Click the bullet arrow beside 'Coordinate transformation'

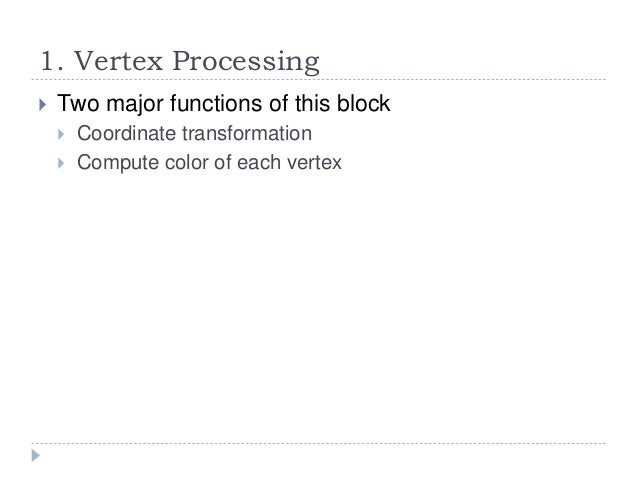click(x=61, y=134)
